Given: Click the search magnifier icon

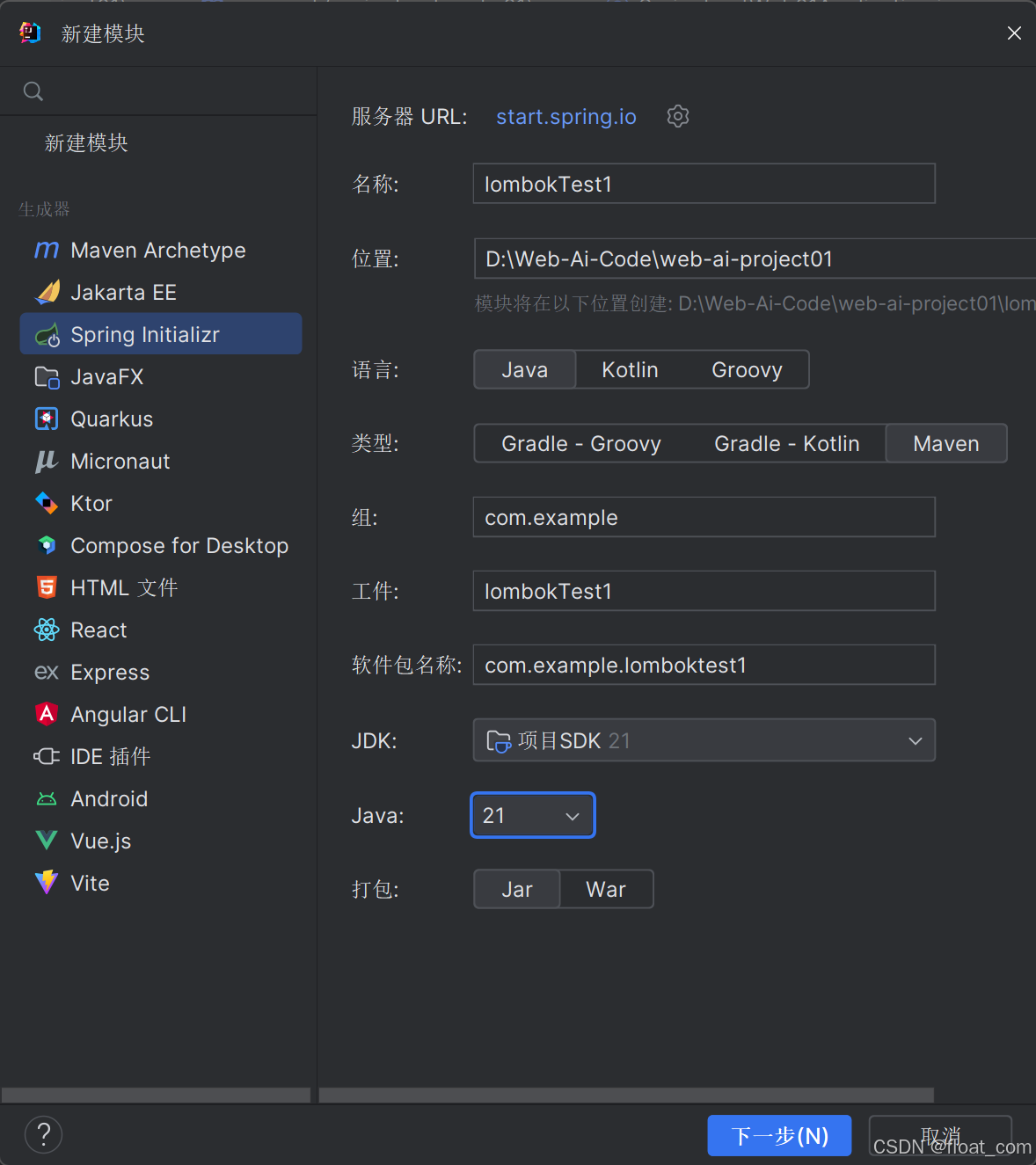Looking at the screenshot, I should tap(33, 91).
